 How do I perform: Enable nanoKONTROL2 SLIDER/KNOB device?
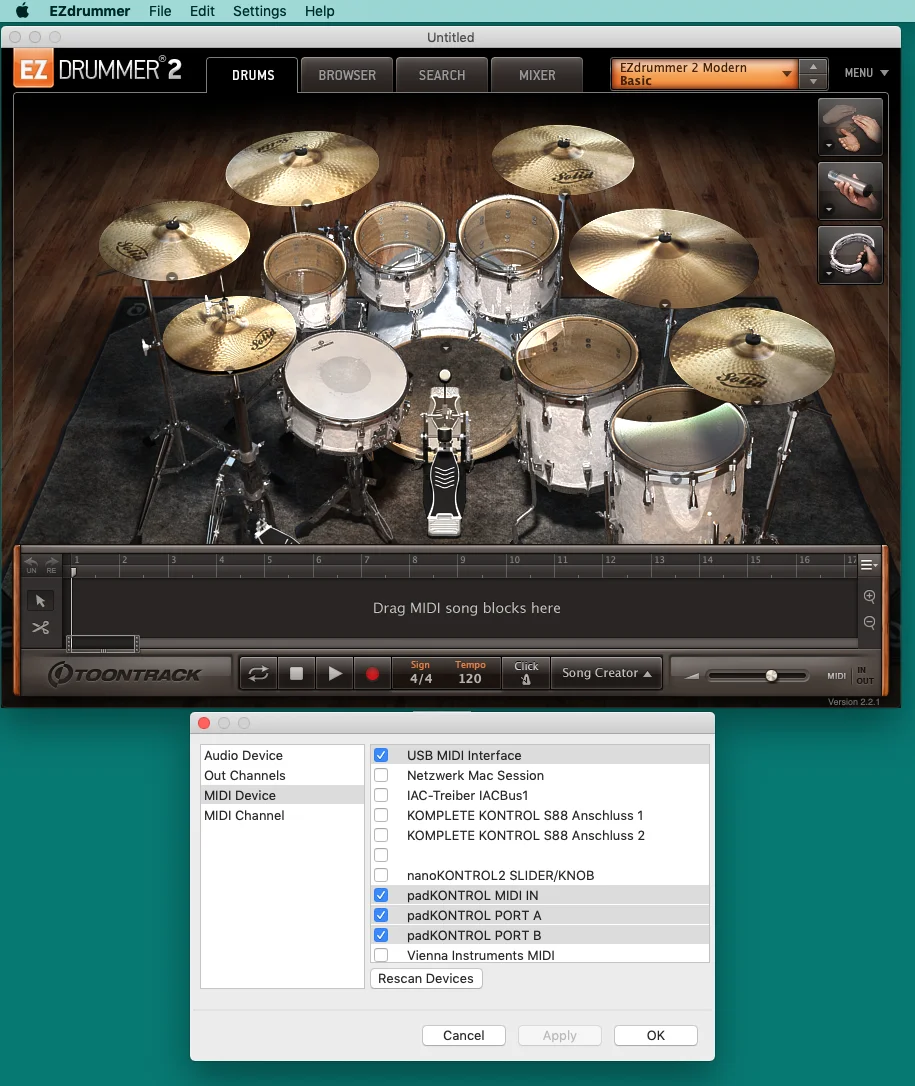point(381,875)
